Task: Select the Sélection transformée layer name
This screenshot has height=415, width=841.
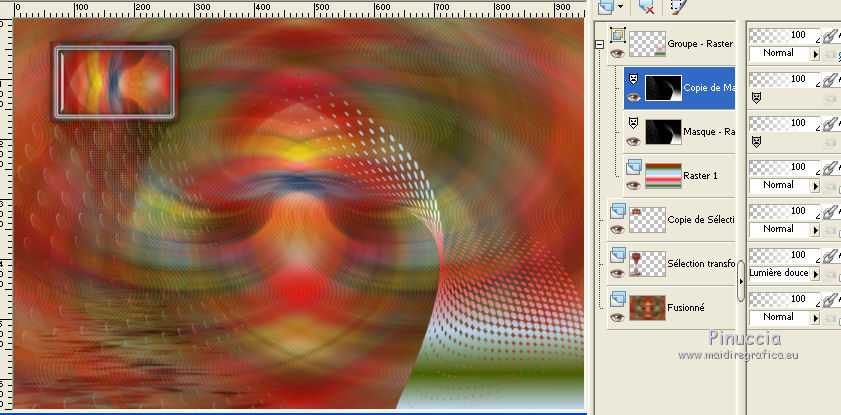Action: click(x=701, y=264)
